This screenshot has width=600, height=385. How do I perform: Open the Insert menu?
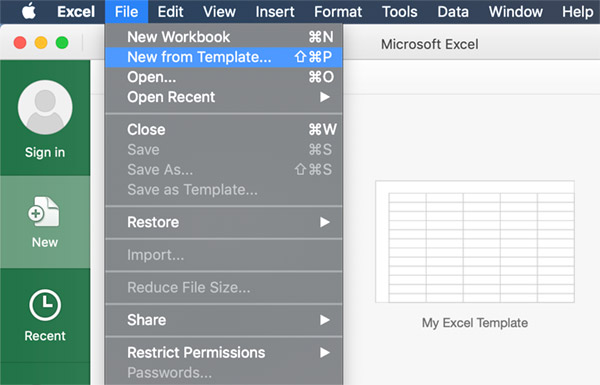click(x=275, y=12)
